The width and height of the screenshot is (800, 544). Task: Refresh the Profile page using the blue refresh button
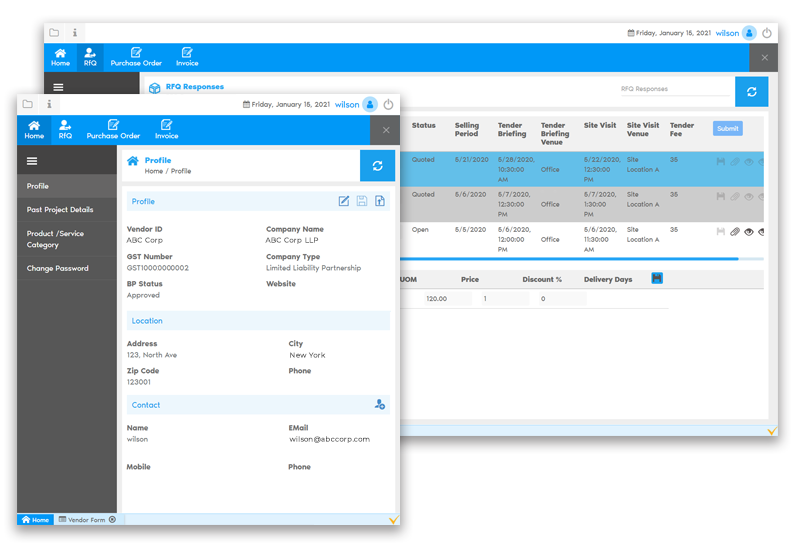[x=377, y=165]
